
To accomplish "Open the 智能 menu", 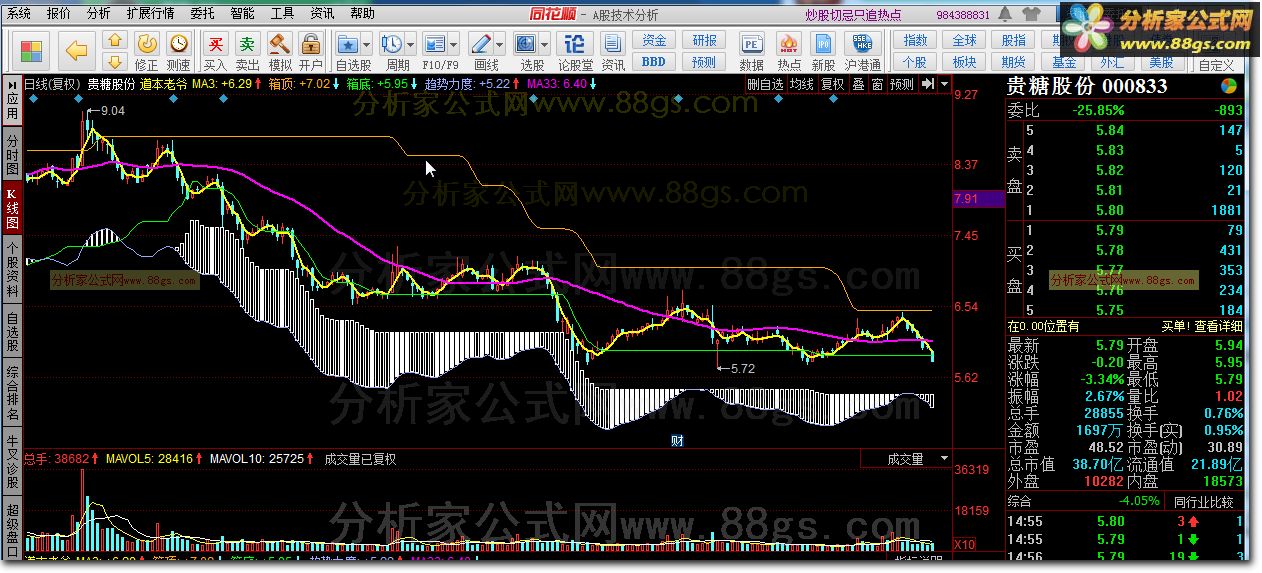I will tap(242, 14).
